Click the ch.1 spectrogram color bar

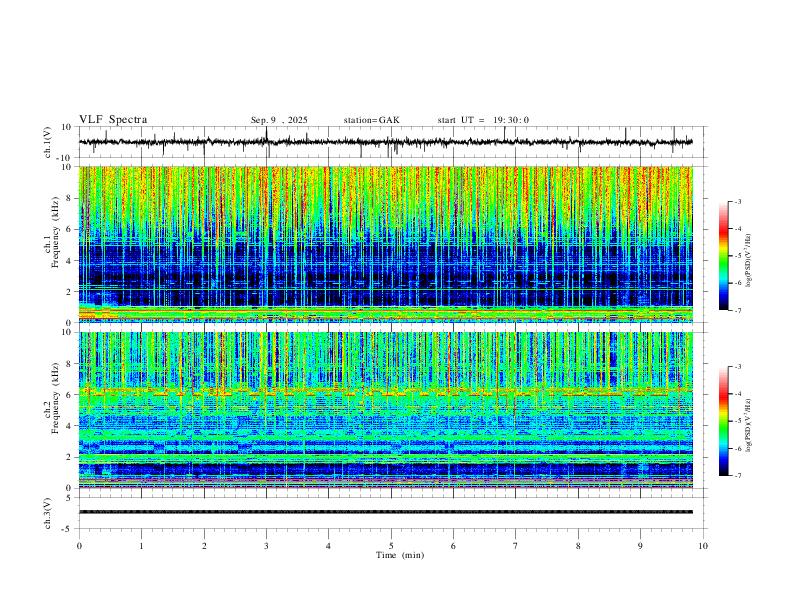pyautogui.click(x=723, y=256)
